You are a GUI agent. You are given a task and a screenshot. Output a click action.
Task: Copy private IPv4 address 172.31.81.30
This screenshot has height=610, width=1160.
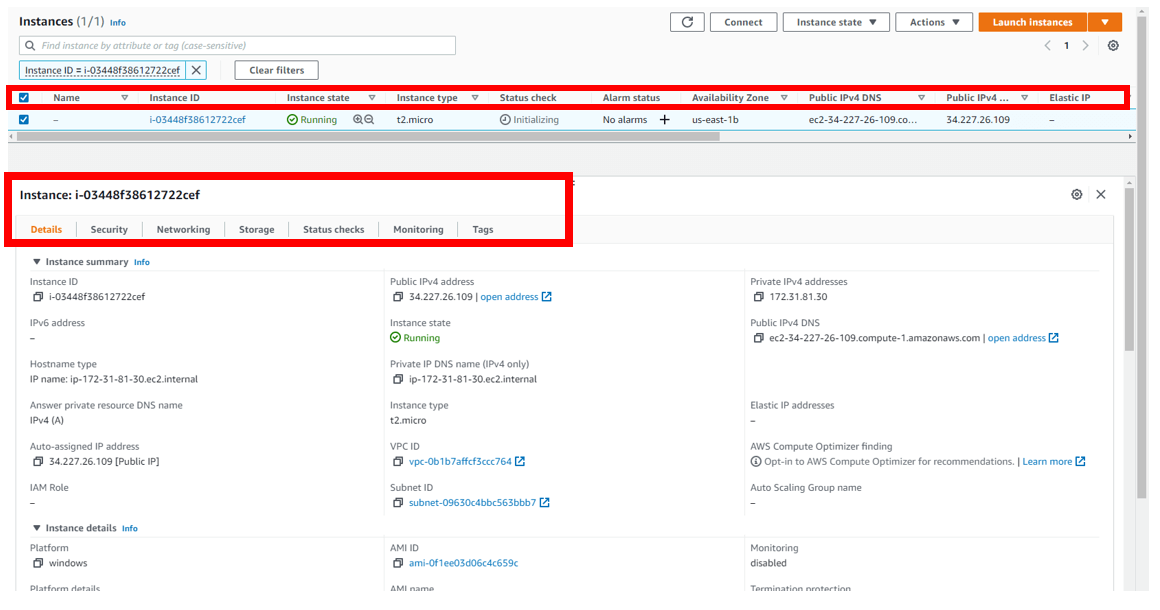[758, 296]
